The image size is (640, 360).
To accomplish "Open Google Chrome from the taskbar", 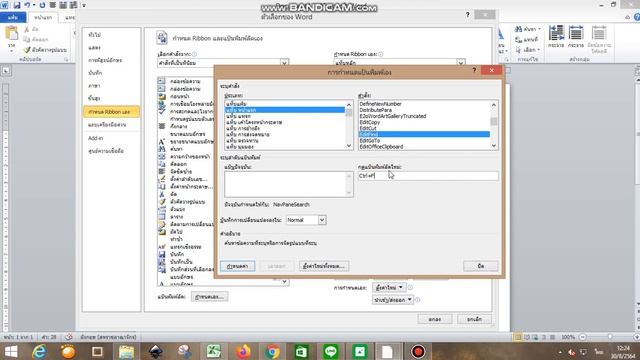I will point(272,351).
